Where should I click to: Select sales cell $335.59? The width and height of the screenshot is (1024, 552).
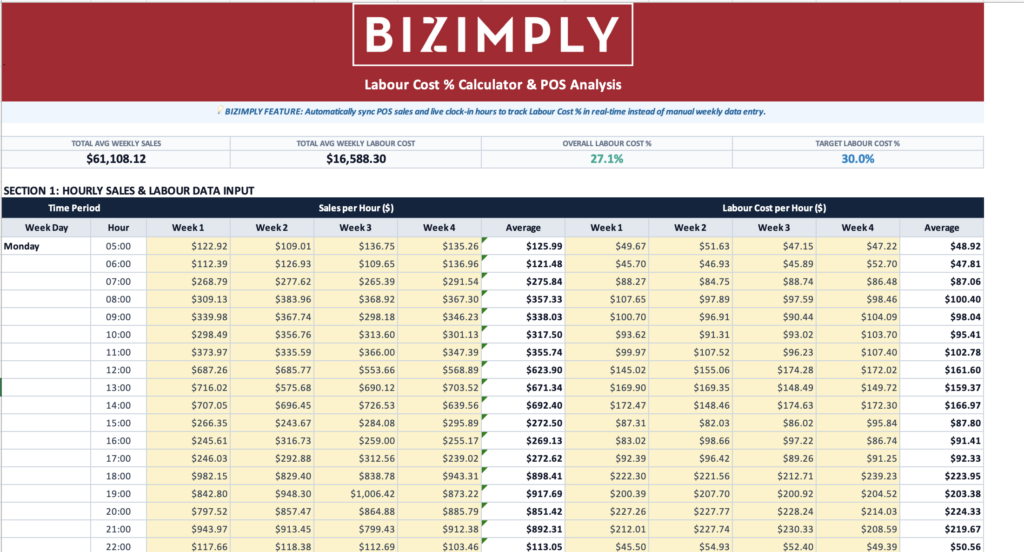[x=272, y=352]
